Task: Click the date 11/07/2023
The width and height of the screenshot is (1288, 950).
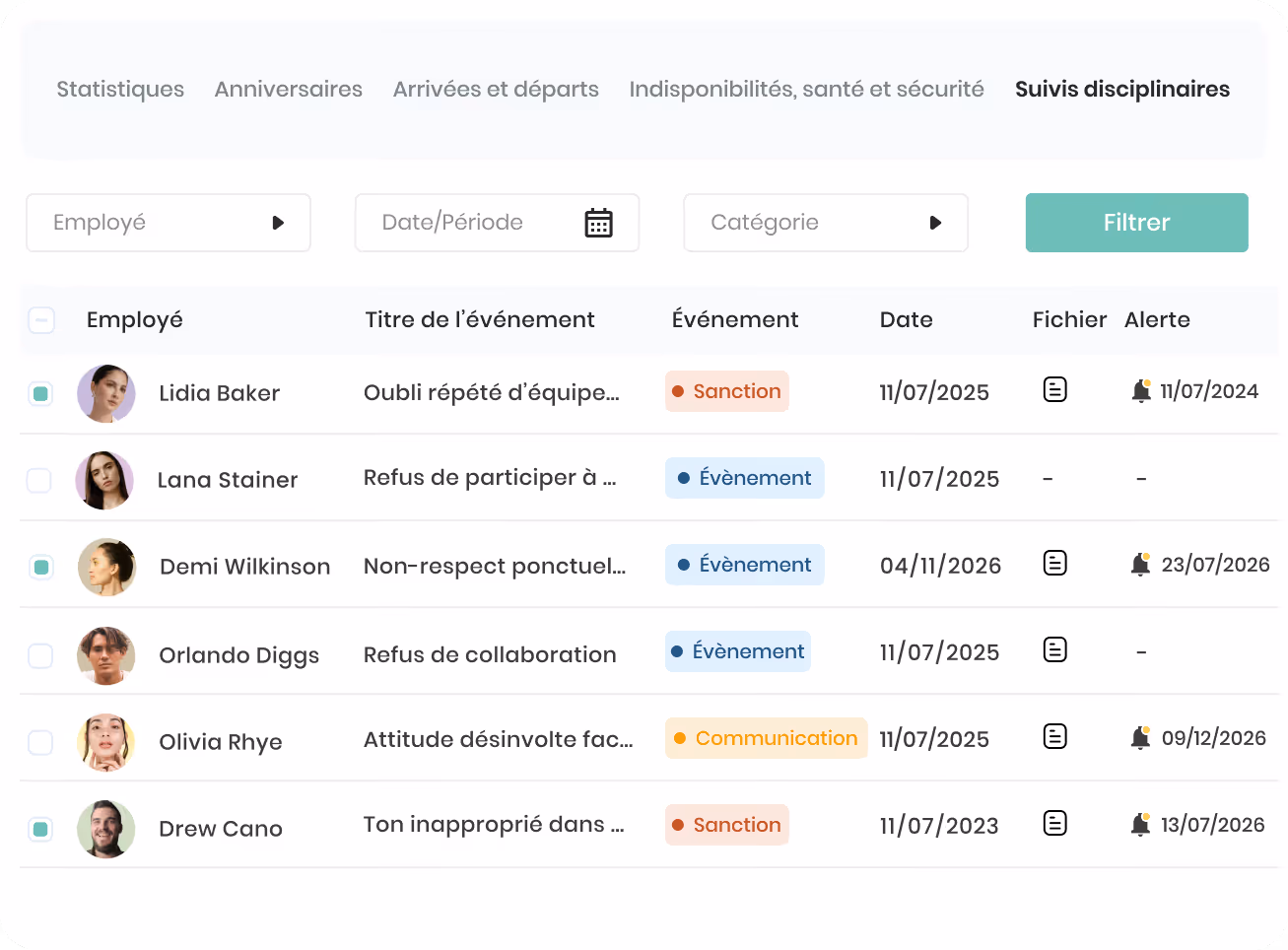Action: 939,826
